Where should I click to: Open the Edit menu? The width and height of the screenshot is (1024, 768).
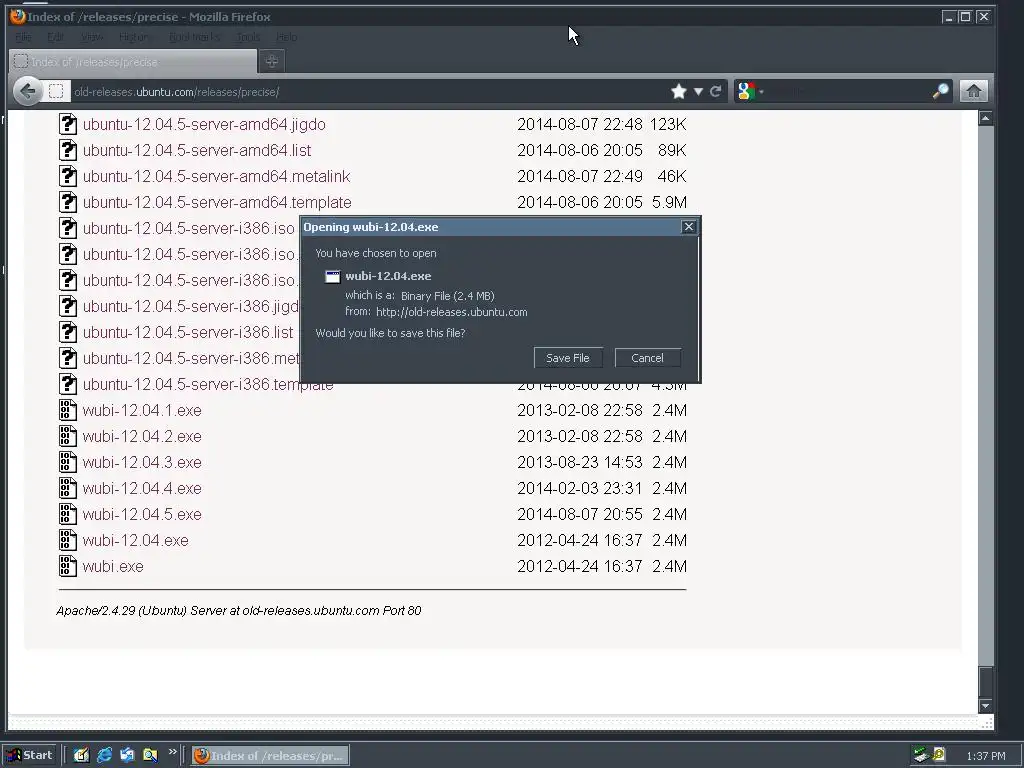click(56, 37)
